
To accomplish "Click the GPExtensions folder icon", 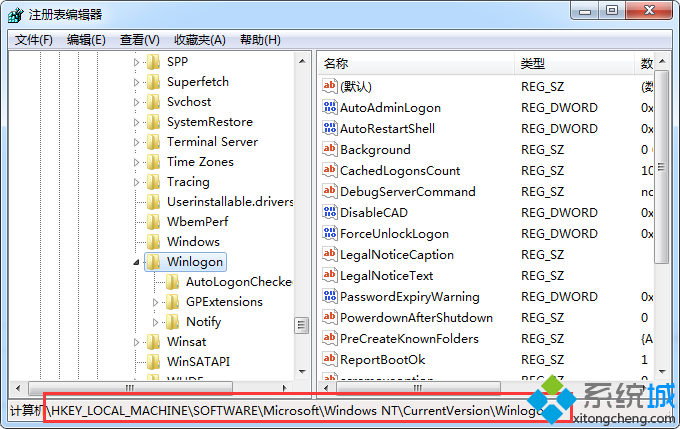I will coord(173,301).
